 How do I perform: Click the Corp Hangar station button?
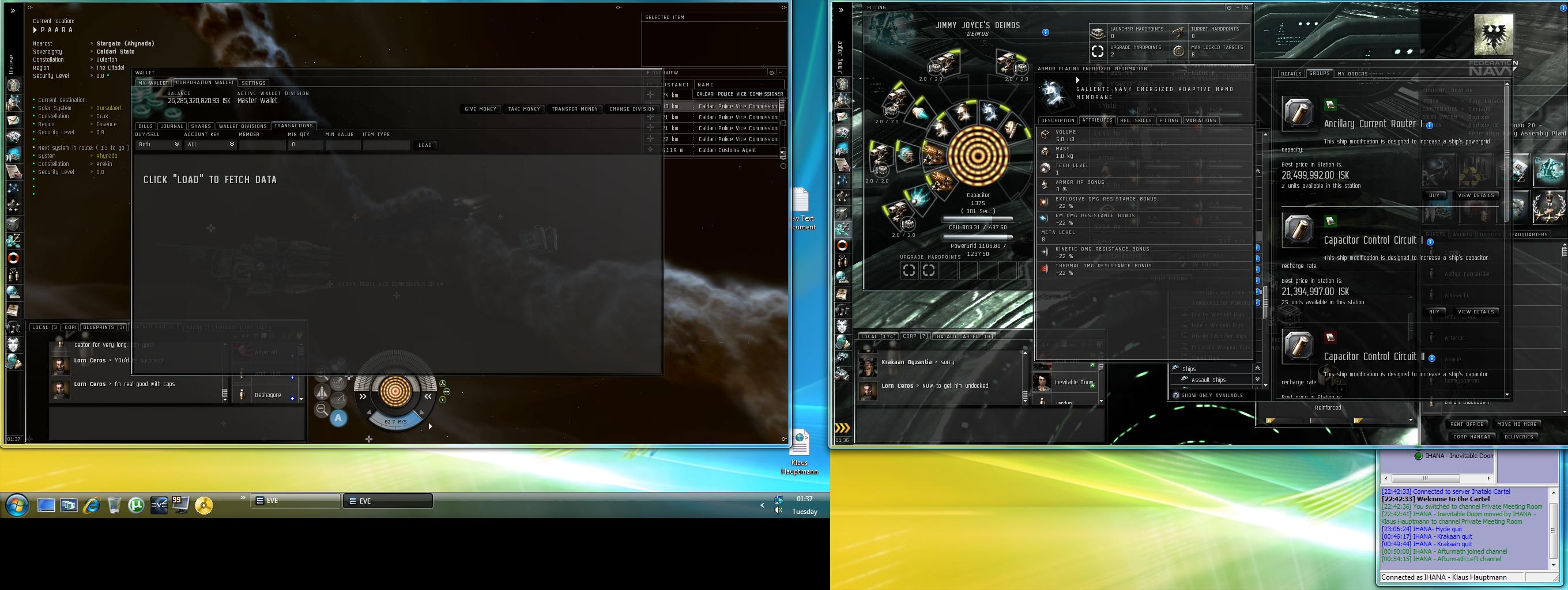click(x=1472, y=437)
